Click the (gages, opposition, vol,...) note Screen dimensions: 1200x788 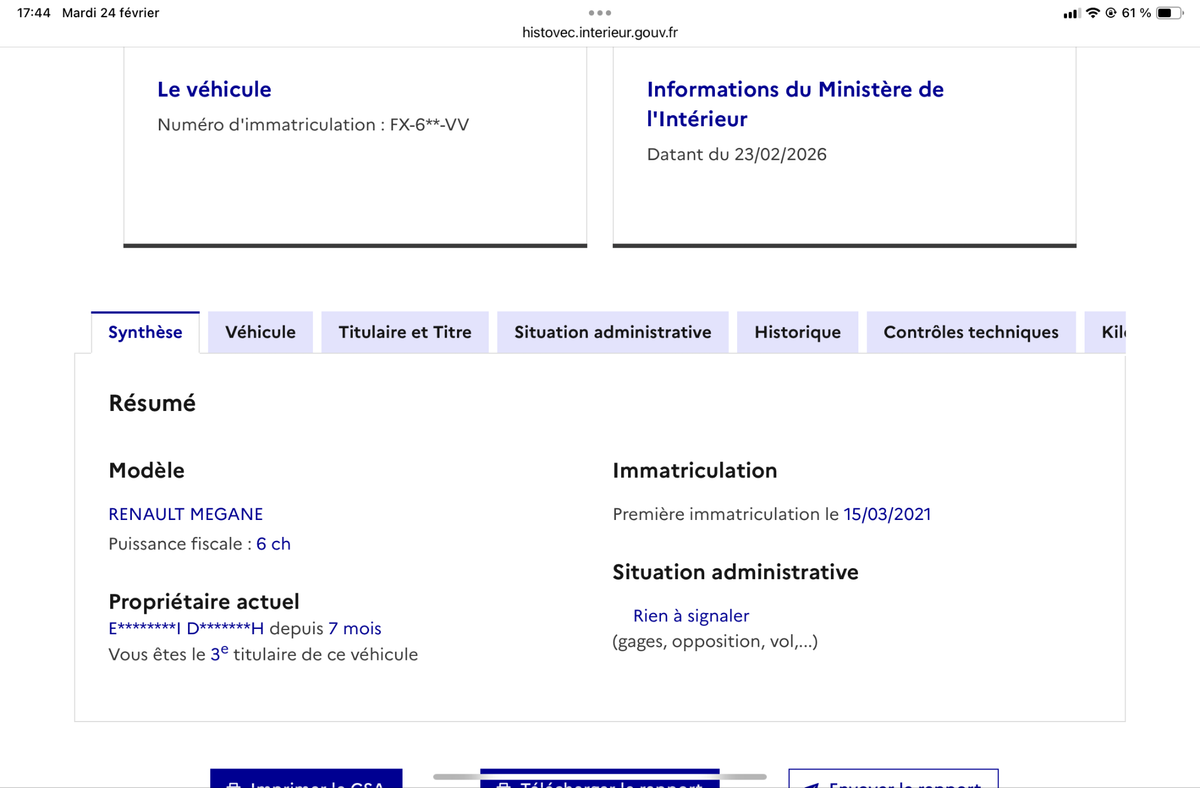[x=715, y=641]
